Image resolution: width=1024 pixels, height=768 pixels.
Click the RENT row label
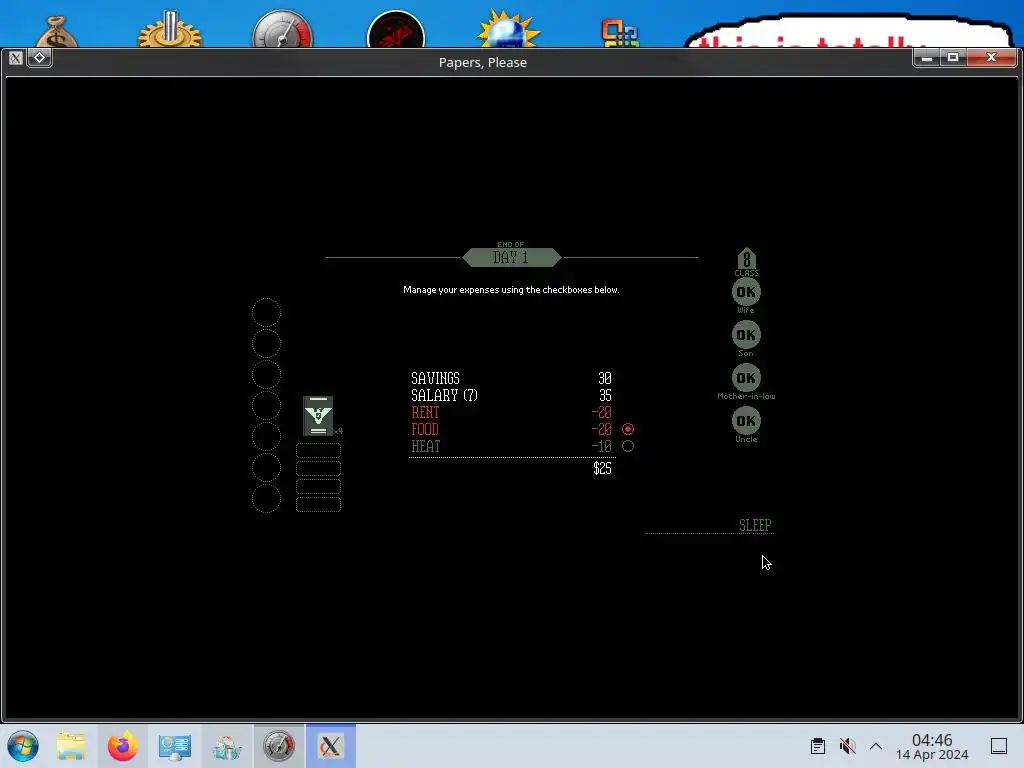click(425, 412)
